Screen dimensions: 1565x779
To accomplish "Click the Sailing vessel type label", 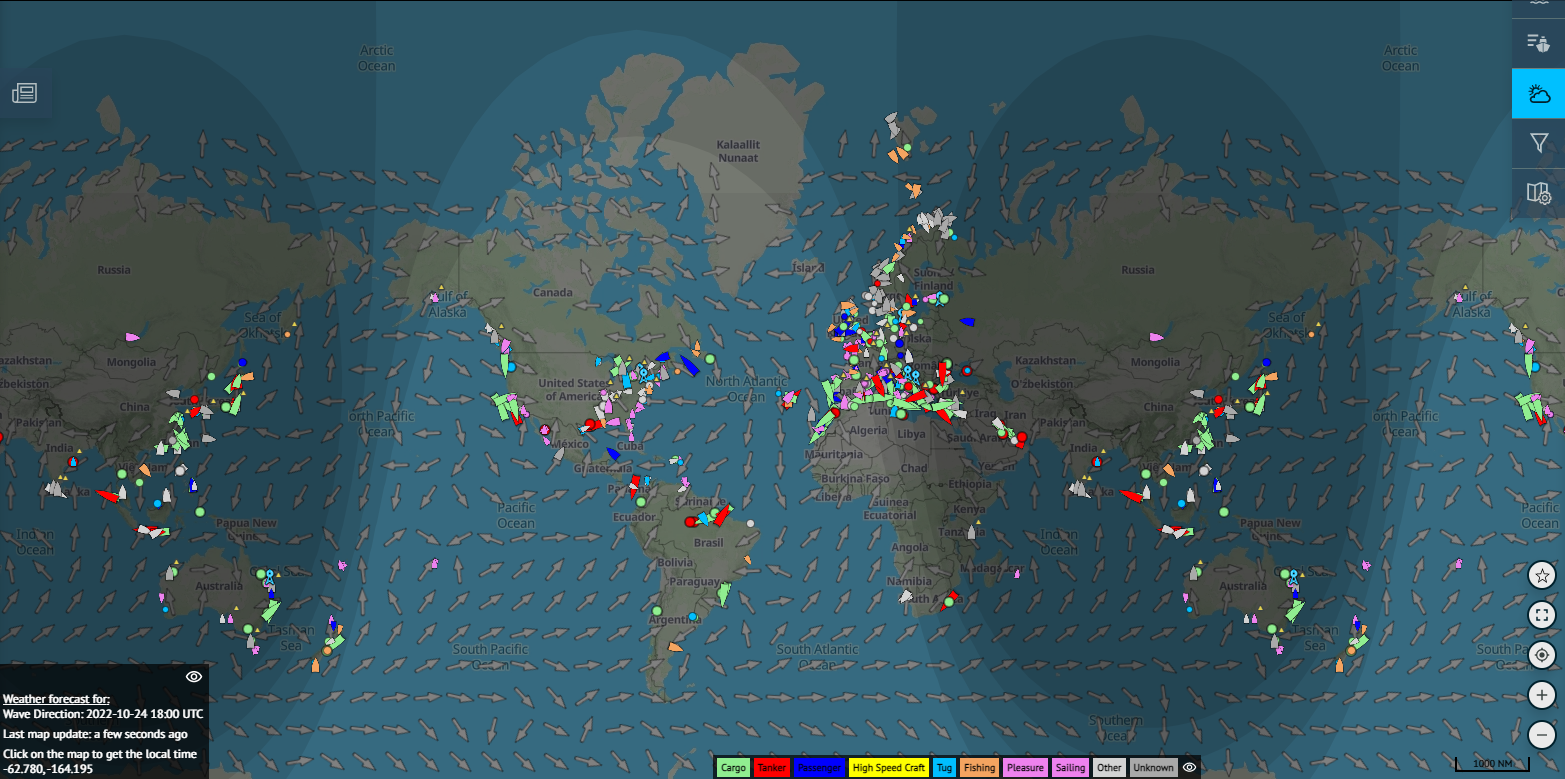I will pyautogui.click(x=1070, y=768).
